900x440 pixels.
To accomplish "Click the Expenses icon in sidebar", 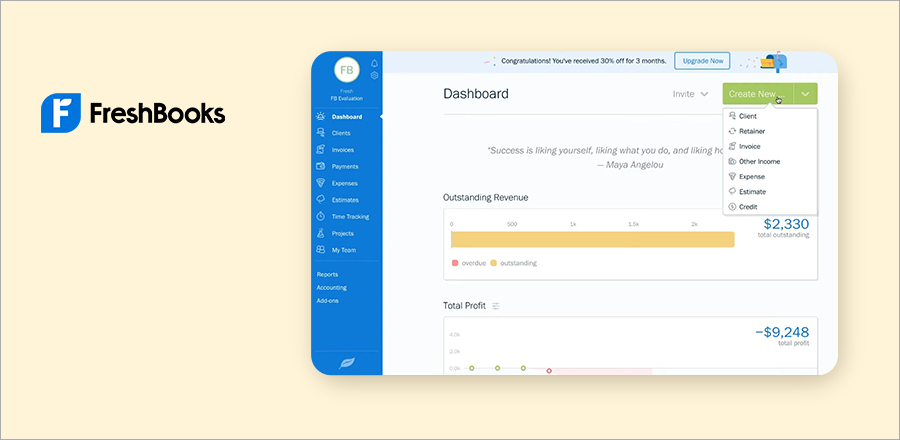I will [321, 183].
